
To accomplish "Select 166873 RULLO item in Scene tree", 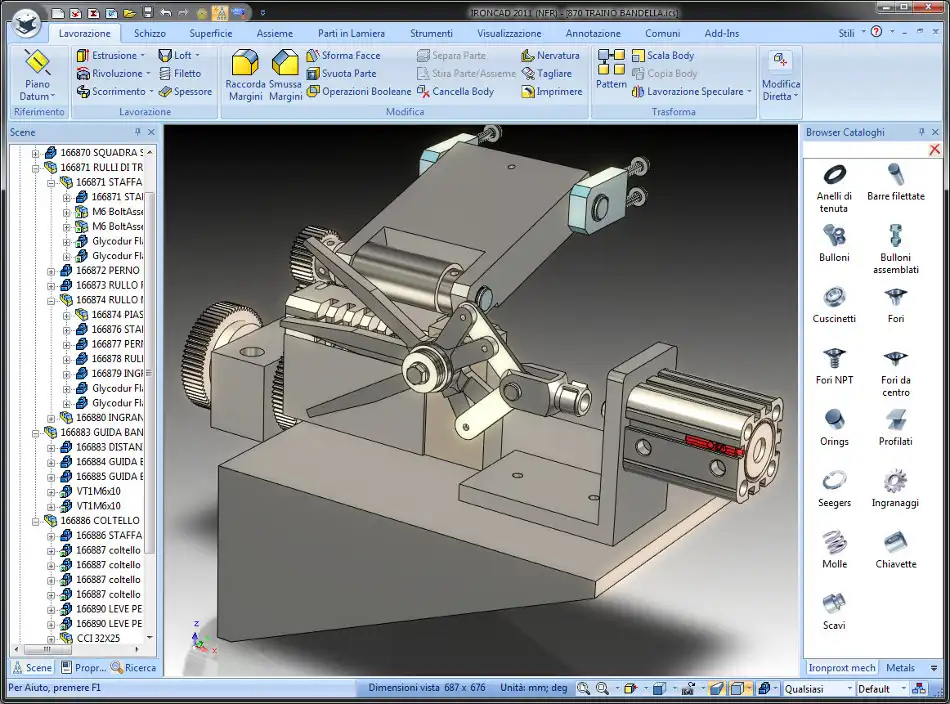I will pos(107,285).
